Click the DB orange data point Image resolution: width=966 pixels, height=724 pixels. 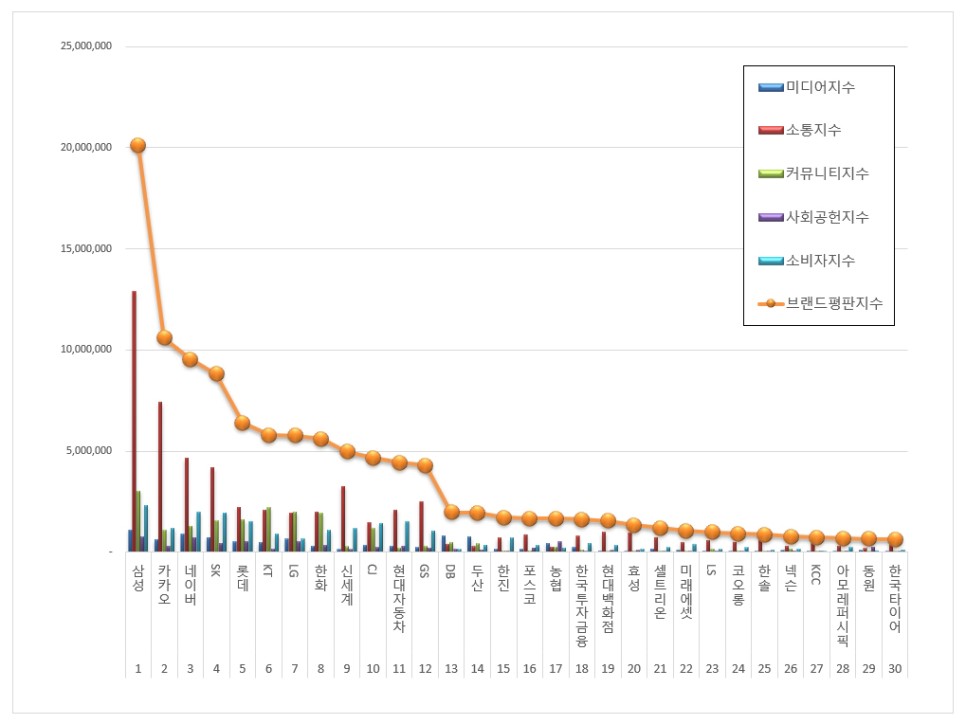(451, 512)
